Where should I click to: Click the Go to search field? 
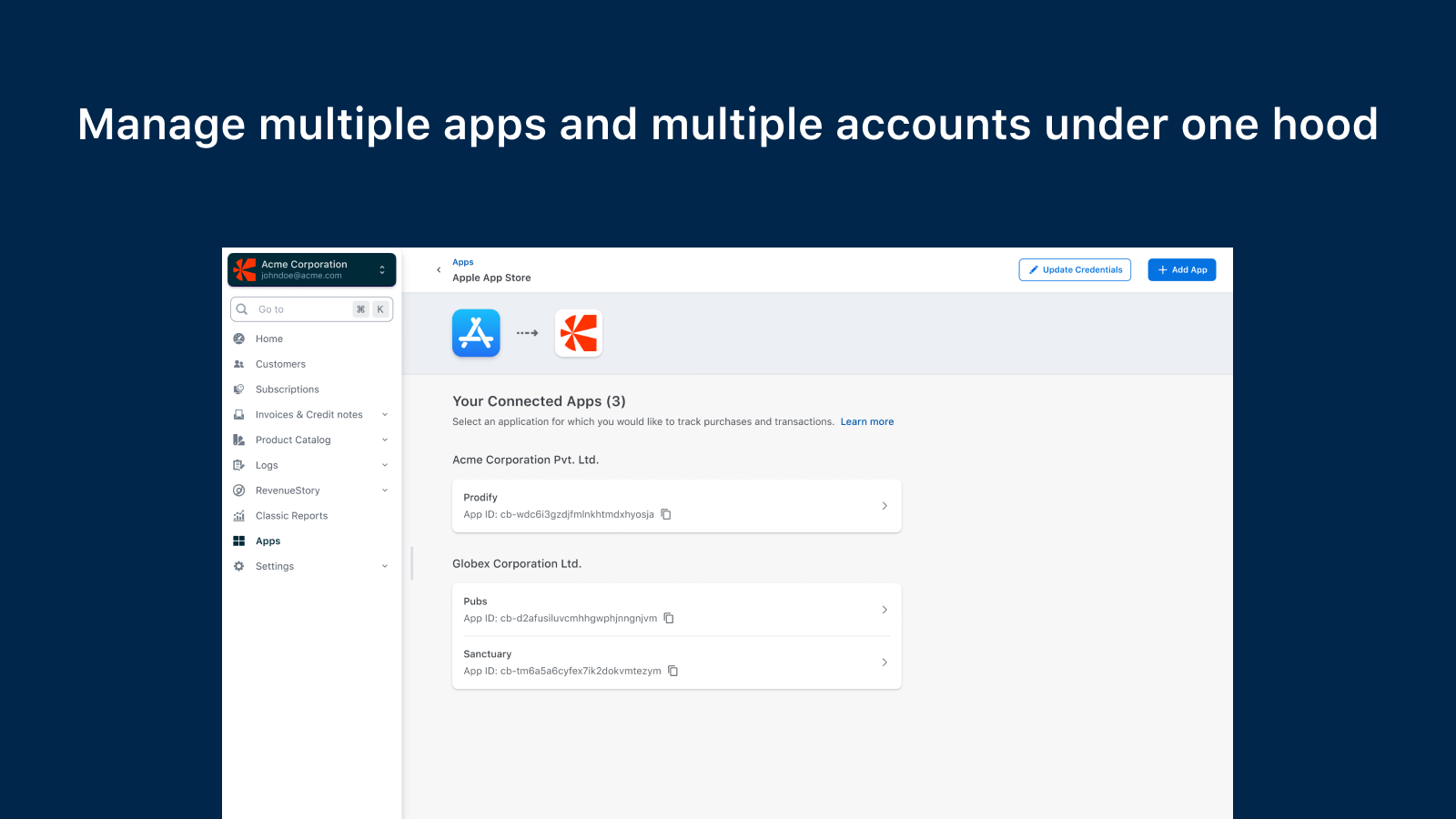coord(300,309)
